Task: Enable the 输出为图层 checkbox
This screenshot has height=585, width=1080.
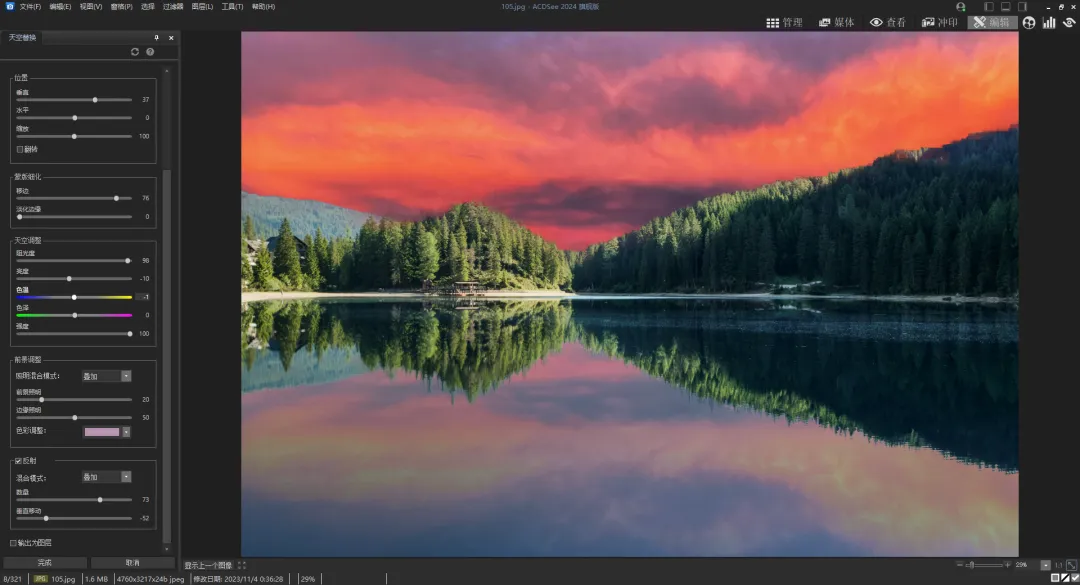Action: [13, 543]
